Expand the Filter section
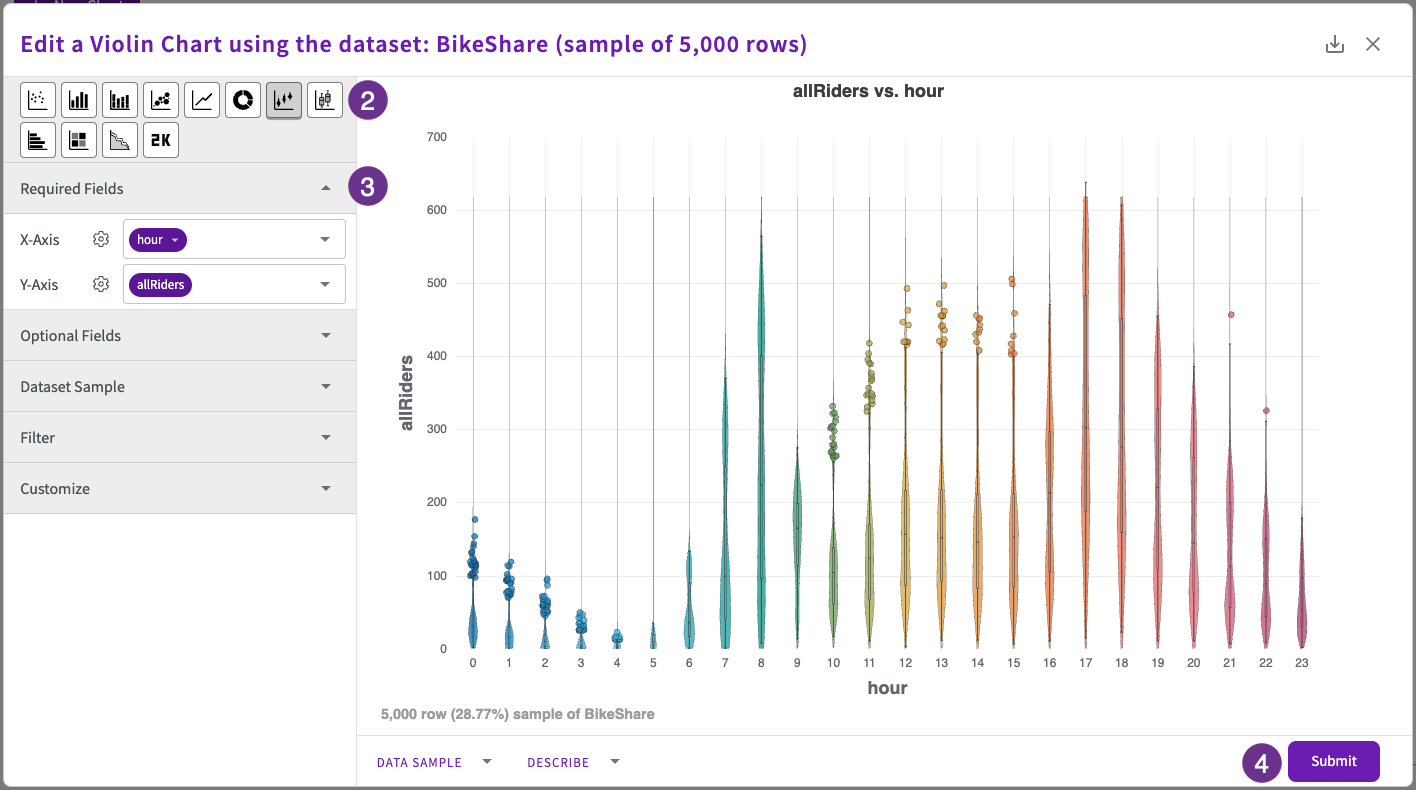The width and height of the screenshot is (1416, 790). point(180,438)
